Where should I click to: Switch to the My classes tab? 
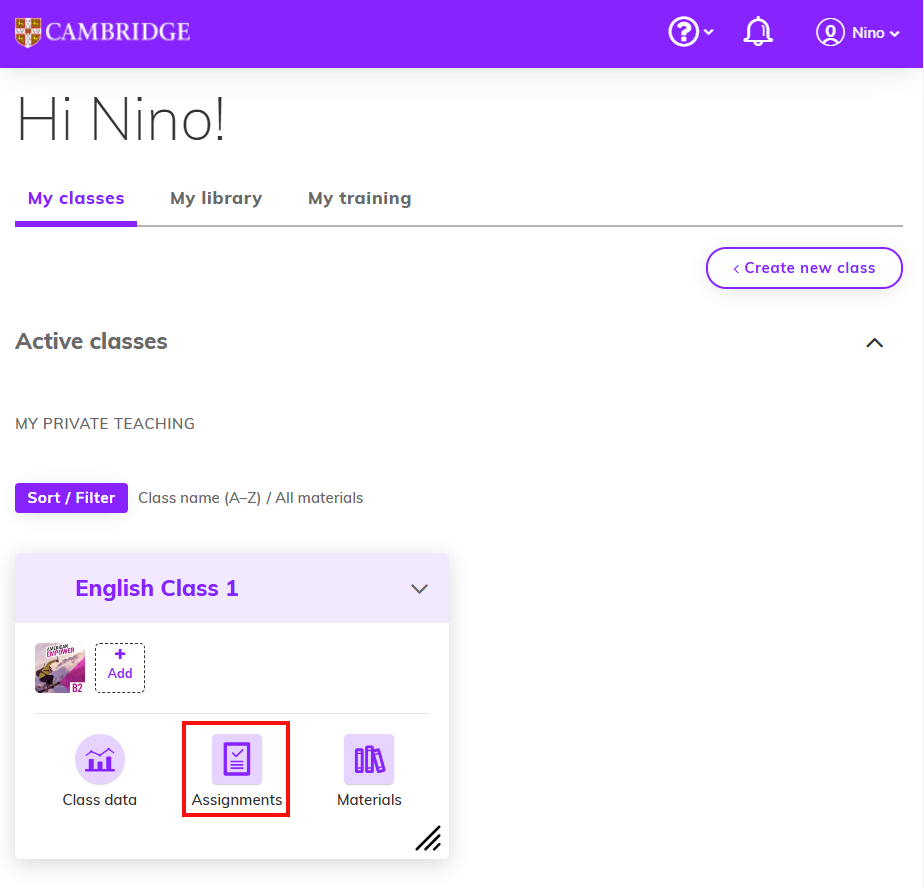76,198
